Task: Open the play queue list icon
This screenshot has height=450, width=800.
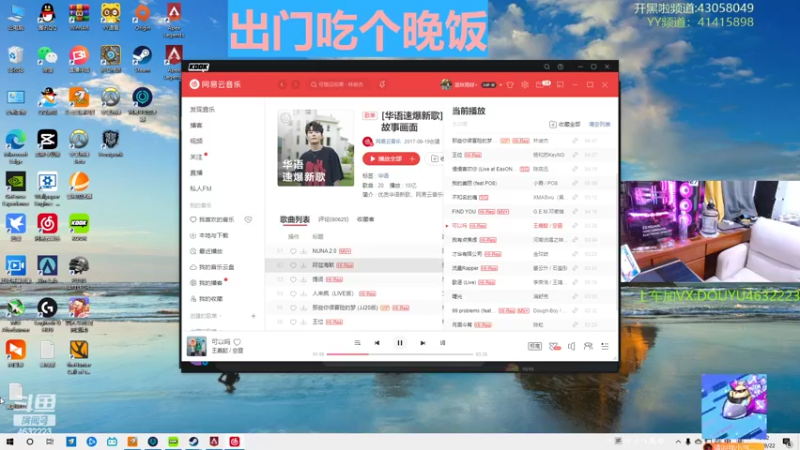Action: [605, 346]
